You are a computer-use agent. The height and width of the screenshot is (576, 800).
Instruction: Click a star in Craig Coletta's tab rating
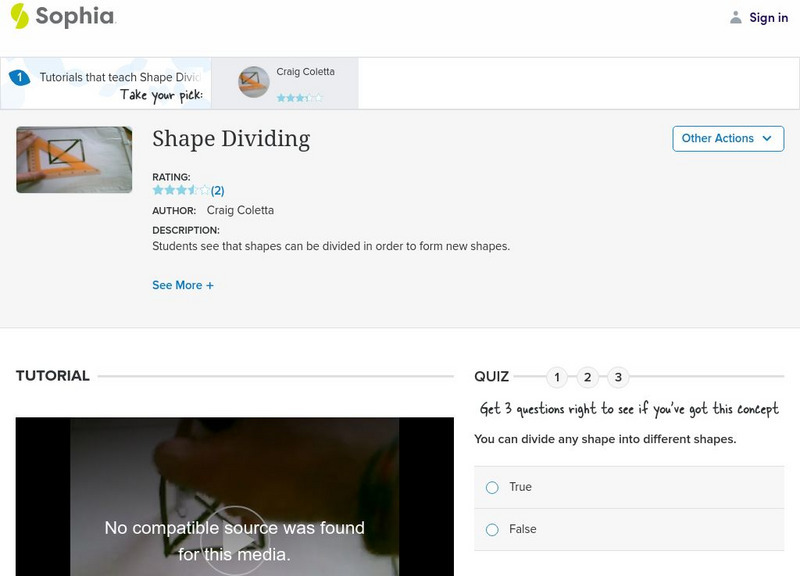coord(290,96)
